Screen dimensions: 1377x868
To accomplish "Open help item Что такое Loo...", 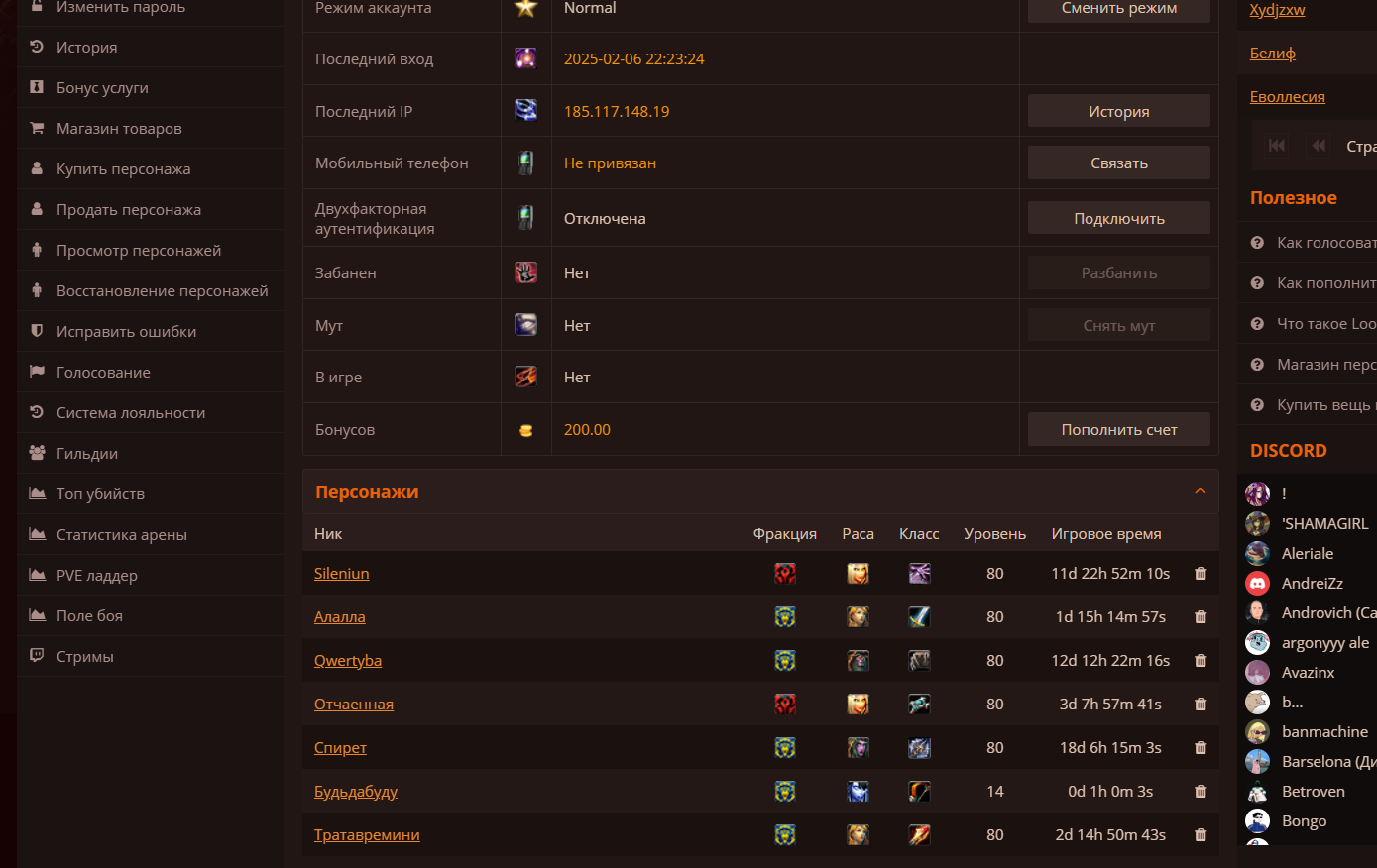I will tap(1325, 324).
